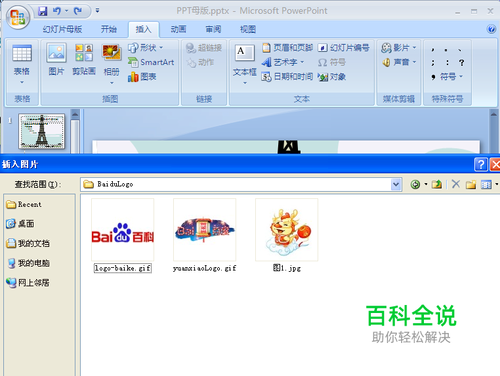
Task: Customize Quick Access toolbar dropdown
Action: point(97,11)
